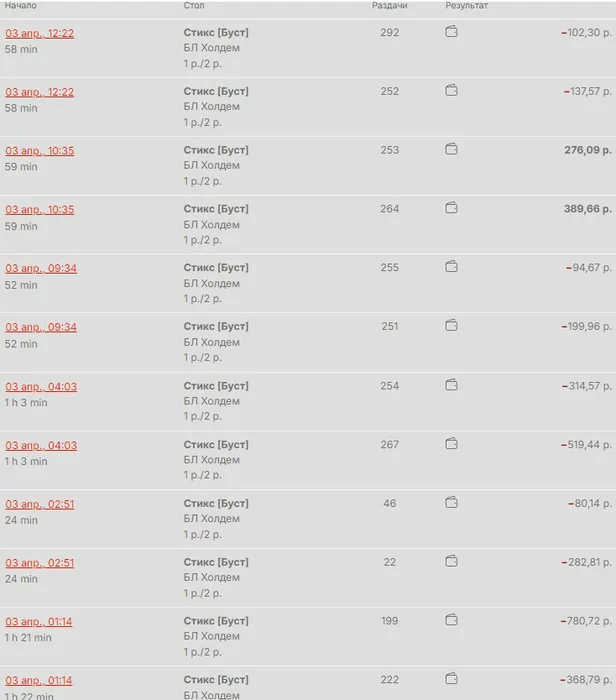Image resolution: width=616 pixels, height=700 pixels.
Task: Click wallet icon in the 292-hands row
Action: [451, 32]
